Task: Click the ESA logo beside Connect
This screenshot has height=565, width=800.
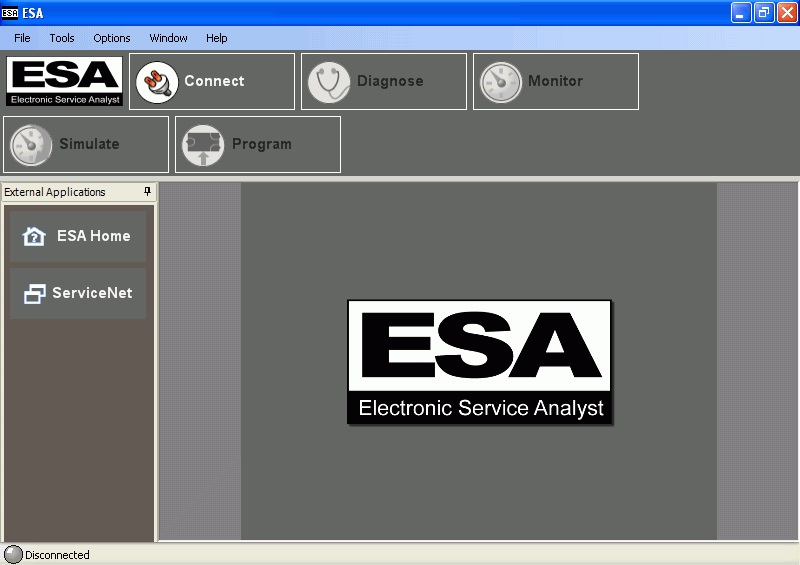Action: coord(65,81)
